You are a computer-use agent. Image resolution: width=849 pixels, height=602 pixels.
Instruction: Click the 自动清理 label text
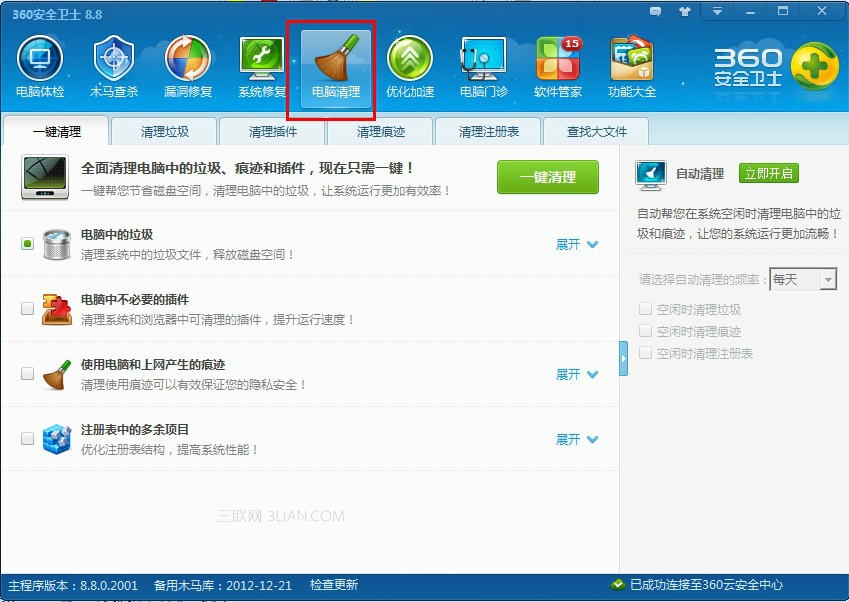[x=700, y=174]
